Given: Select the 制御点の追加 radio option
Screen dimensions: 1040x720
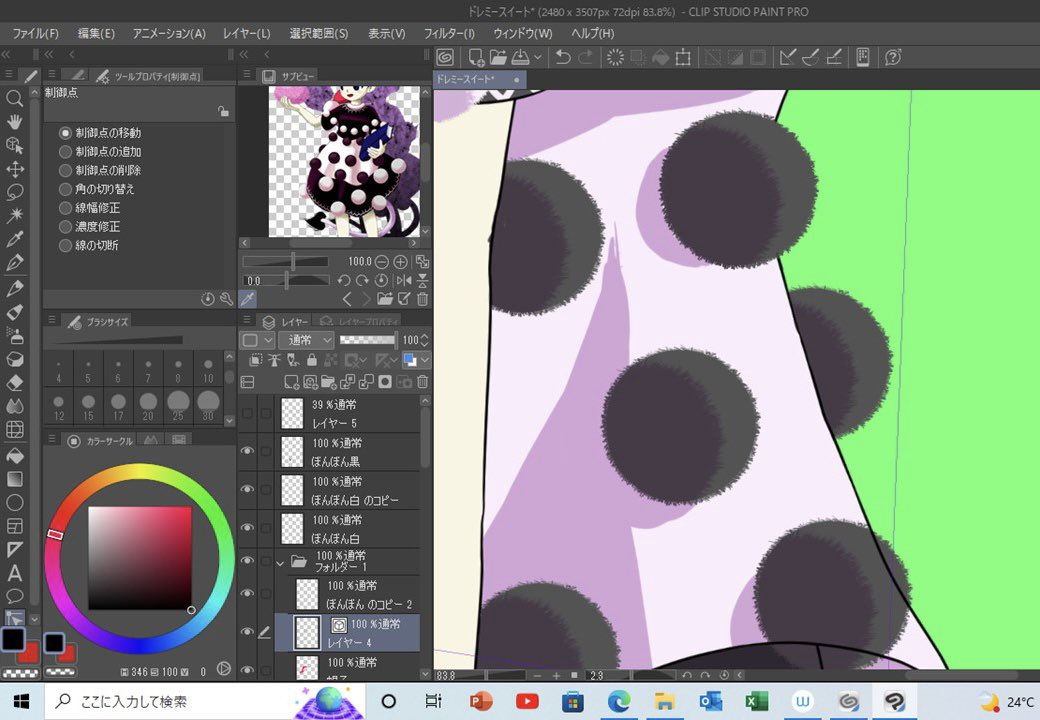Looking at the screenshot, I should pyautogui.click(x=66, y=152).
